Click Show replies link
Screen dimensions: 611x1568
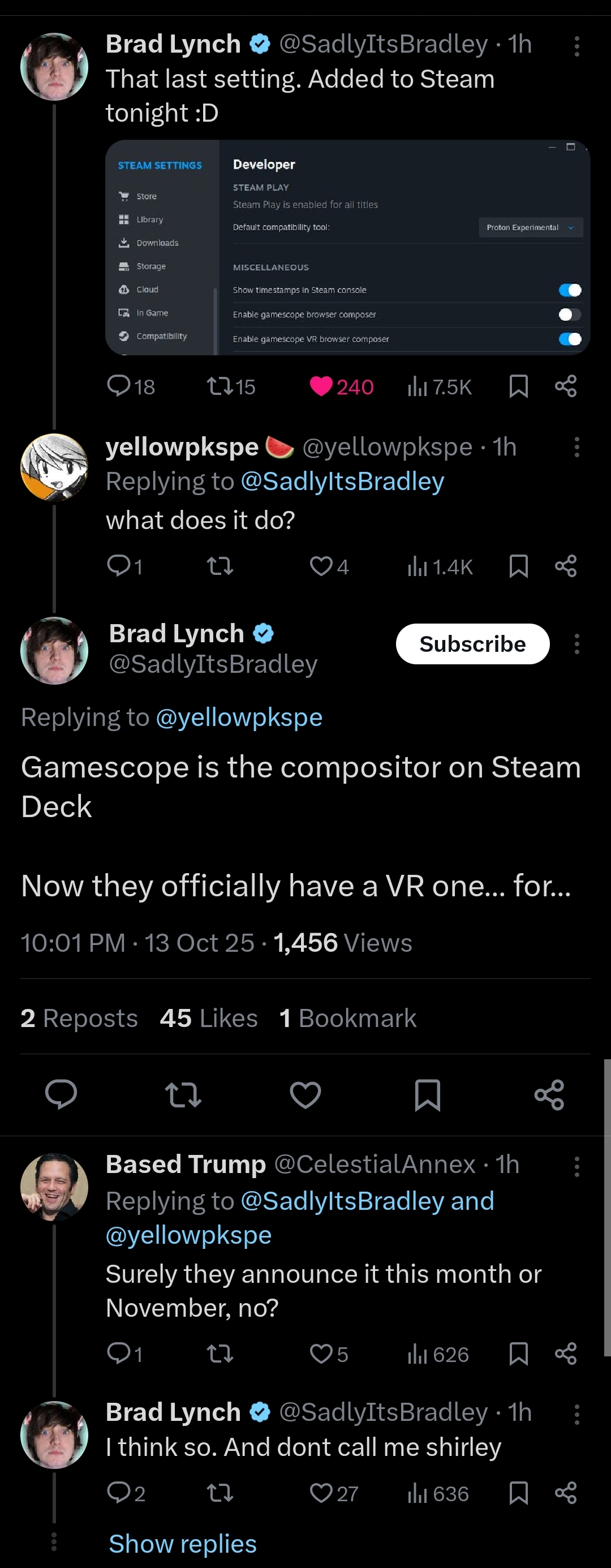click(183, 1544)
